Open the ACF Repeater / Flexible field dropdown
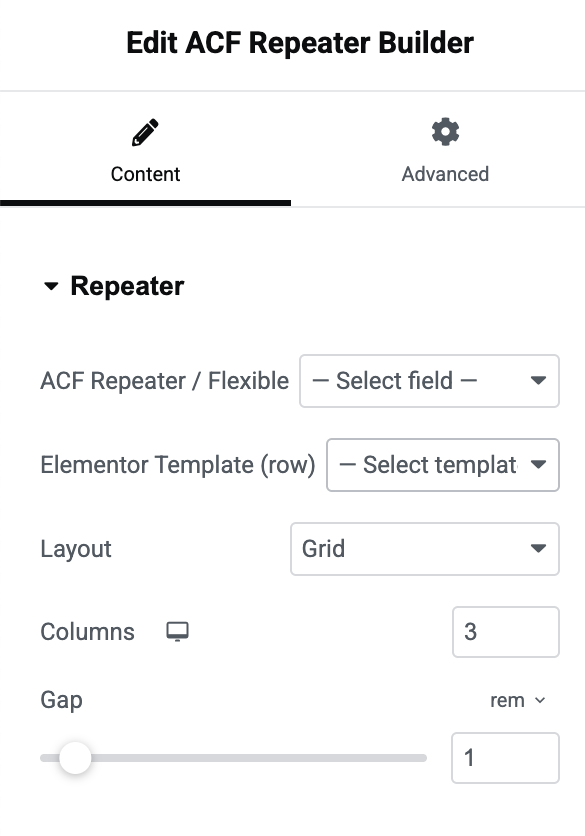 (429, 381)
